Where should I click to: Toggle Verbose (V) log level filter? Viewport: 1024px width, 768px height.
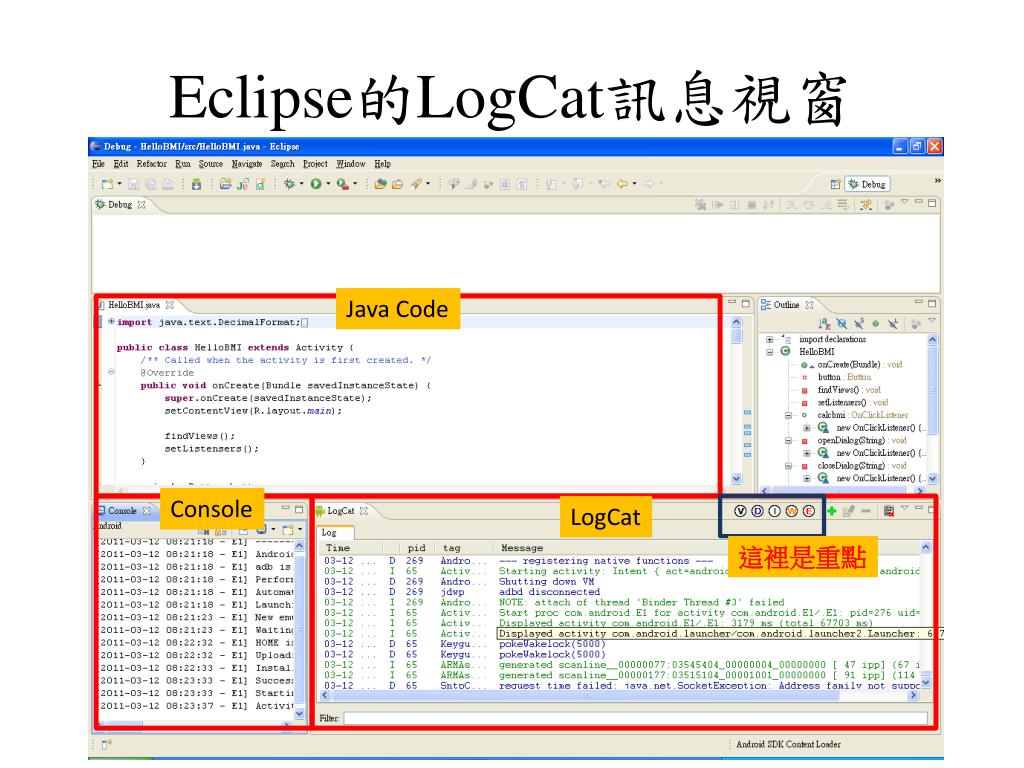pyautogui.click(x=740, y=511)
